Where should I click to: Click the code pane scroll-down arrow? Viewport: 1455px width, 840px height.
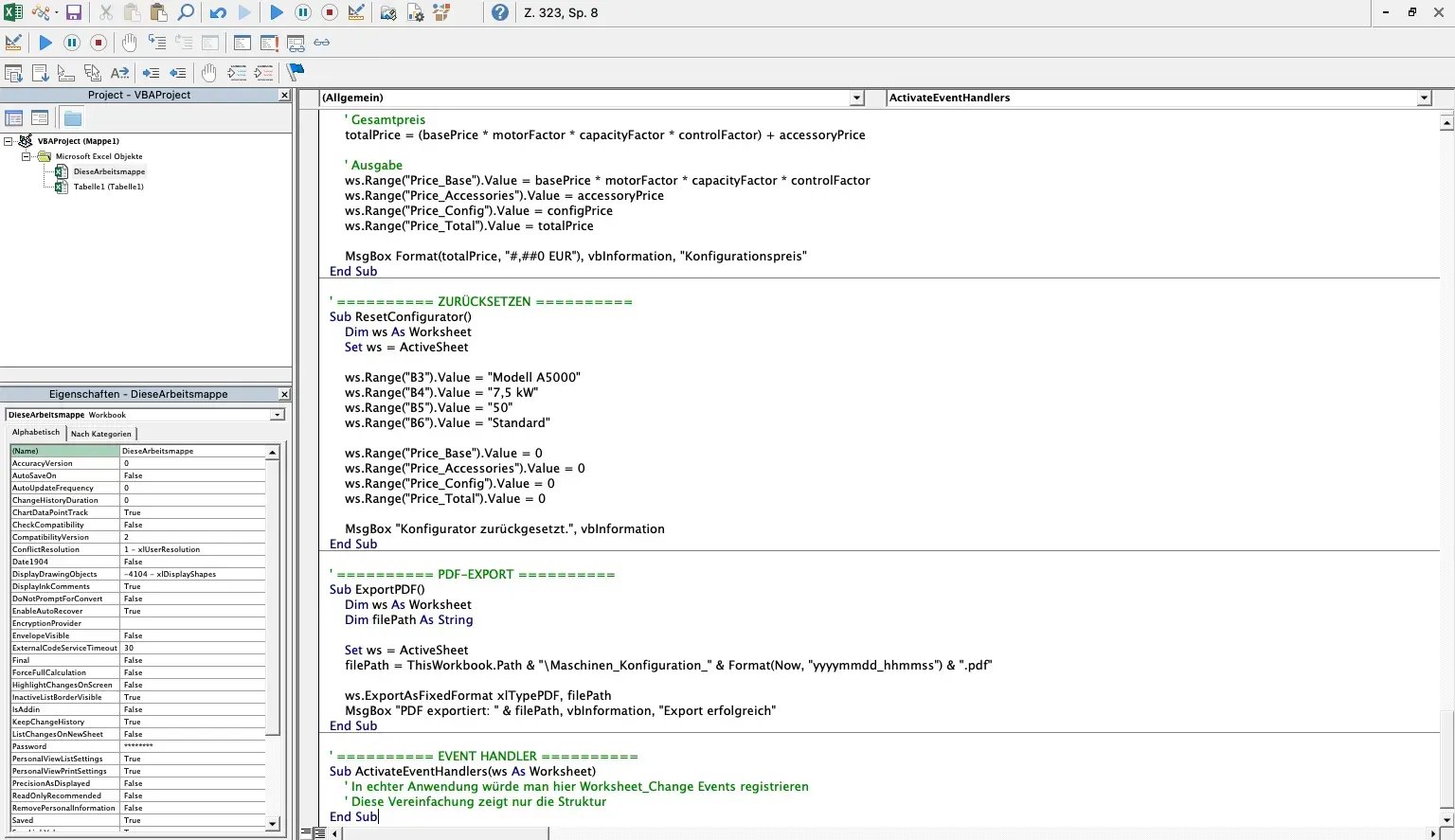coord(1446,819)
